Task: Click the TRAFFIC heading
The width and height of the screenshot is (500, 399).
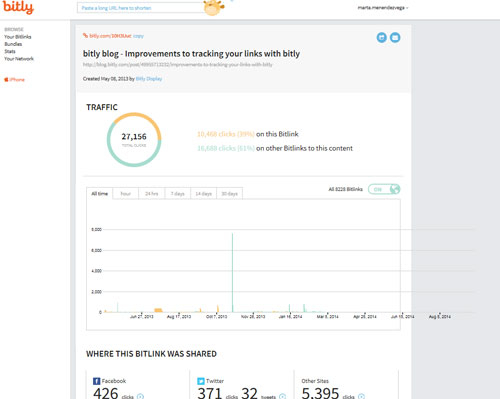Action: click(x=102, y=107)
